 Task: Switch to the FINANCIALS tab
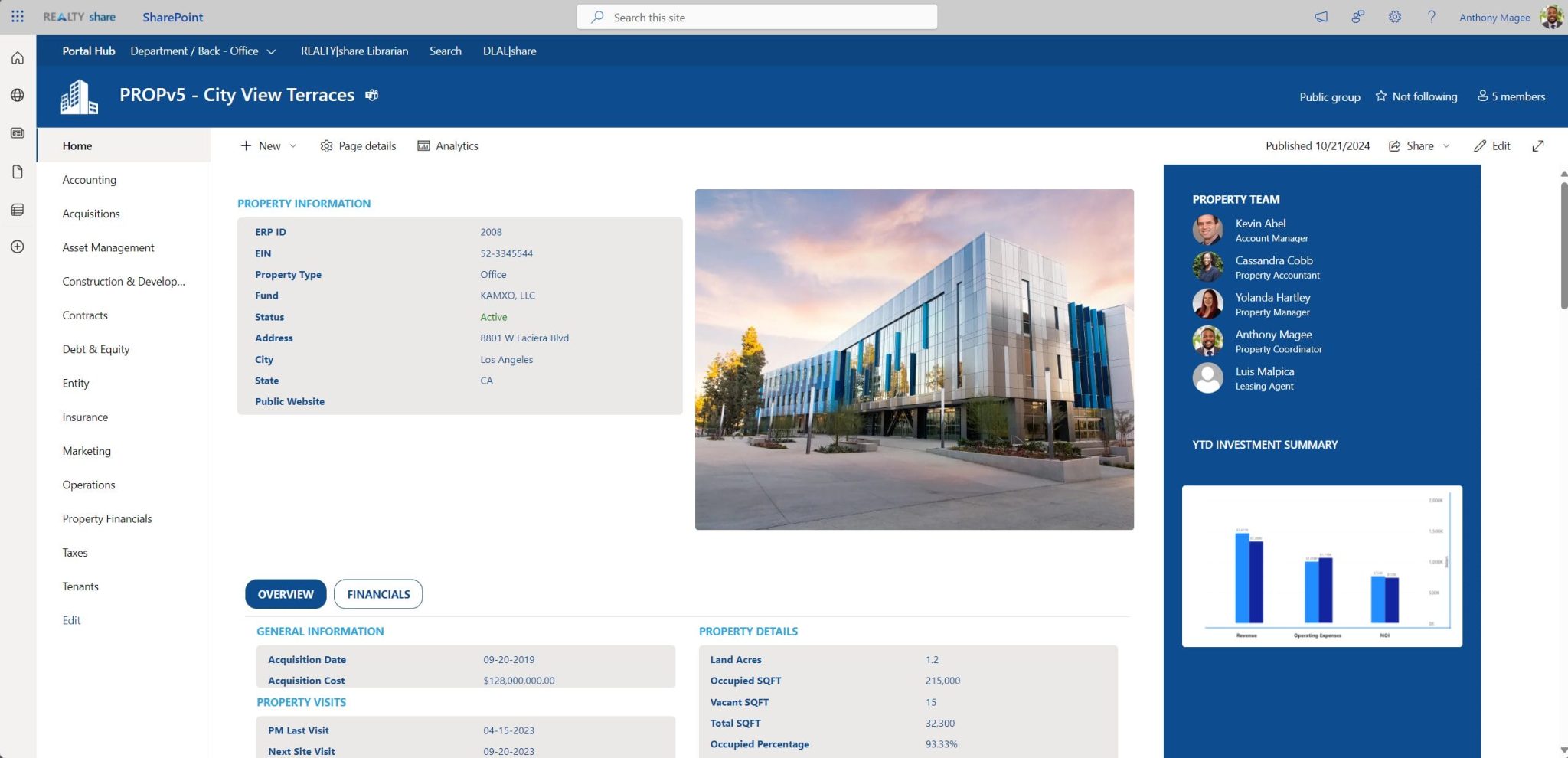378,593
